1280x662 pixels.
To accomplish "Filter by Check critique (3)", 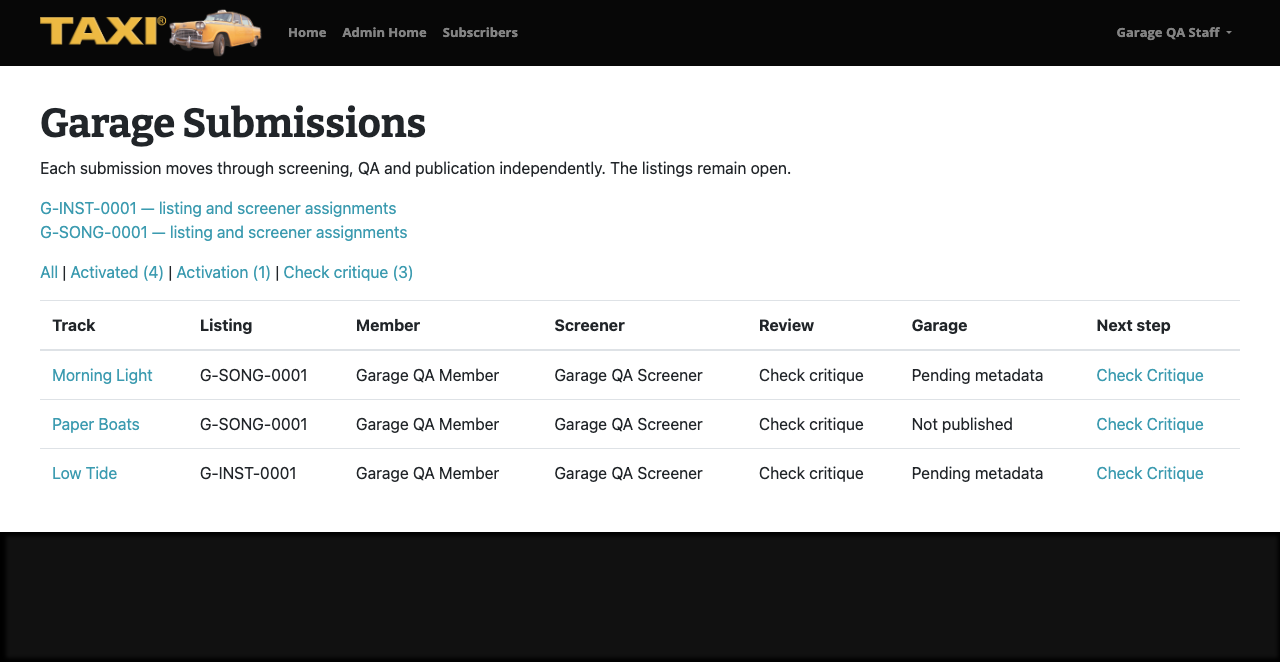I will (348, 272).
